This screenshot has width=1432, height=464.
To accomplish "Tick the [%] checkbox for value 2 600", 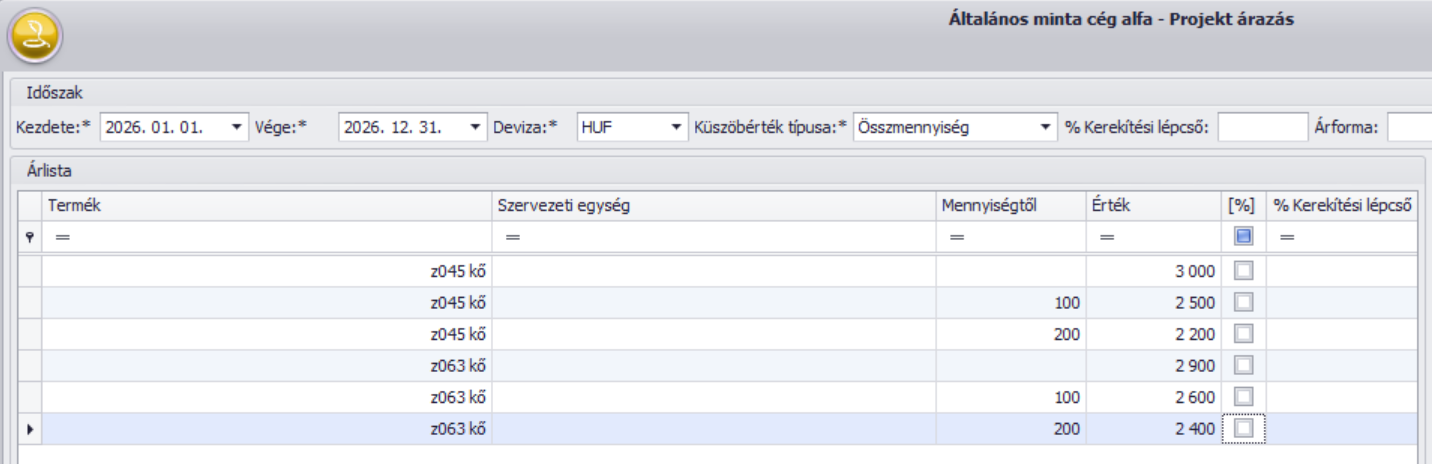I will [1244, 397].
